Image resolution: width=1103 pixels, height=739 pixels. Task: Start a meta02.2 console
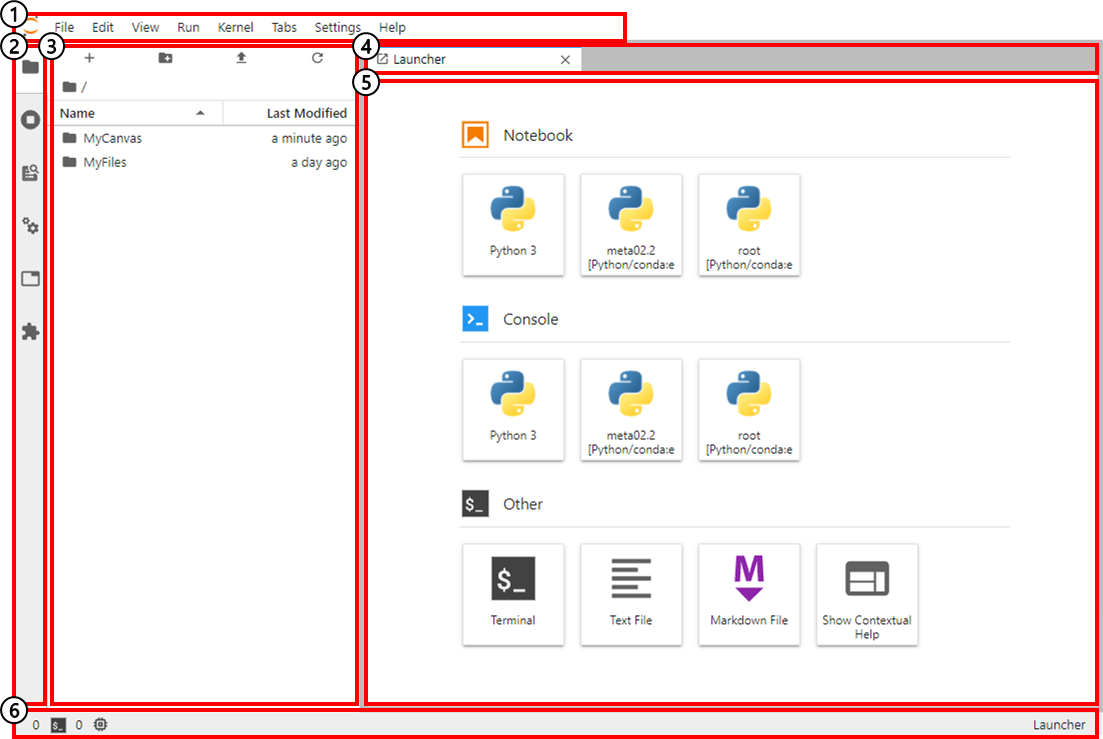point(631,409)
